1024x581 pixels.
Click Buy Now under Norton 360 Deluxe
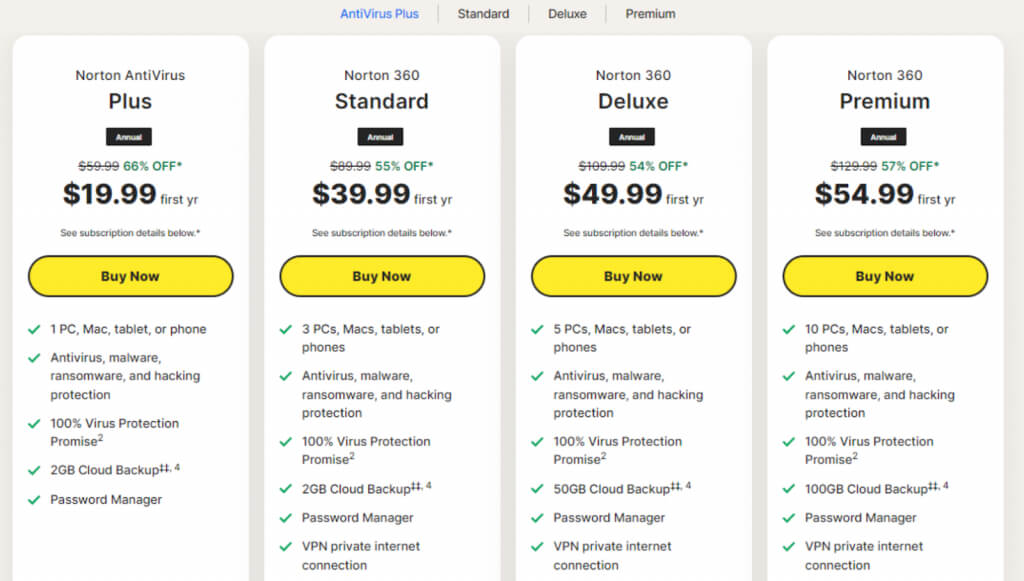(x=633, y=276)
